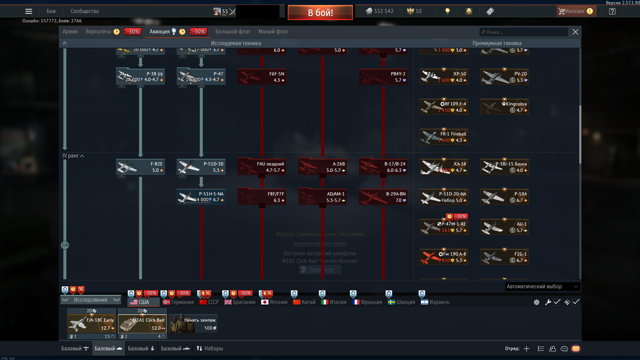Select the Япония nation tab
The image size is (640, 360).
click(274, 302)
